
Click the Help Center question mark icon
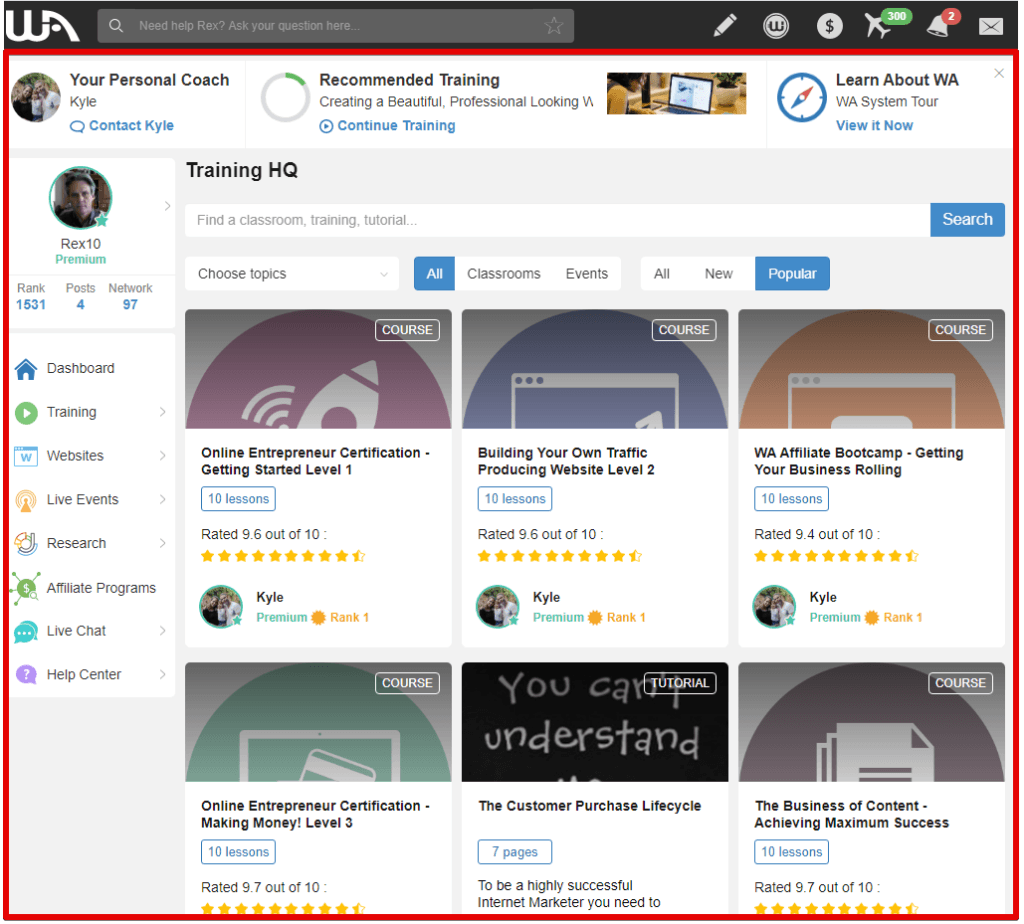pyautogui.click(x=26, y=675)
